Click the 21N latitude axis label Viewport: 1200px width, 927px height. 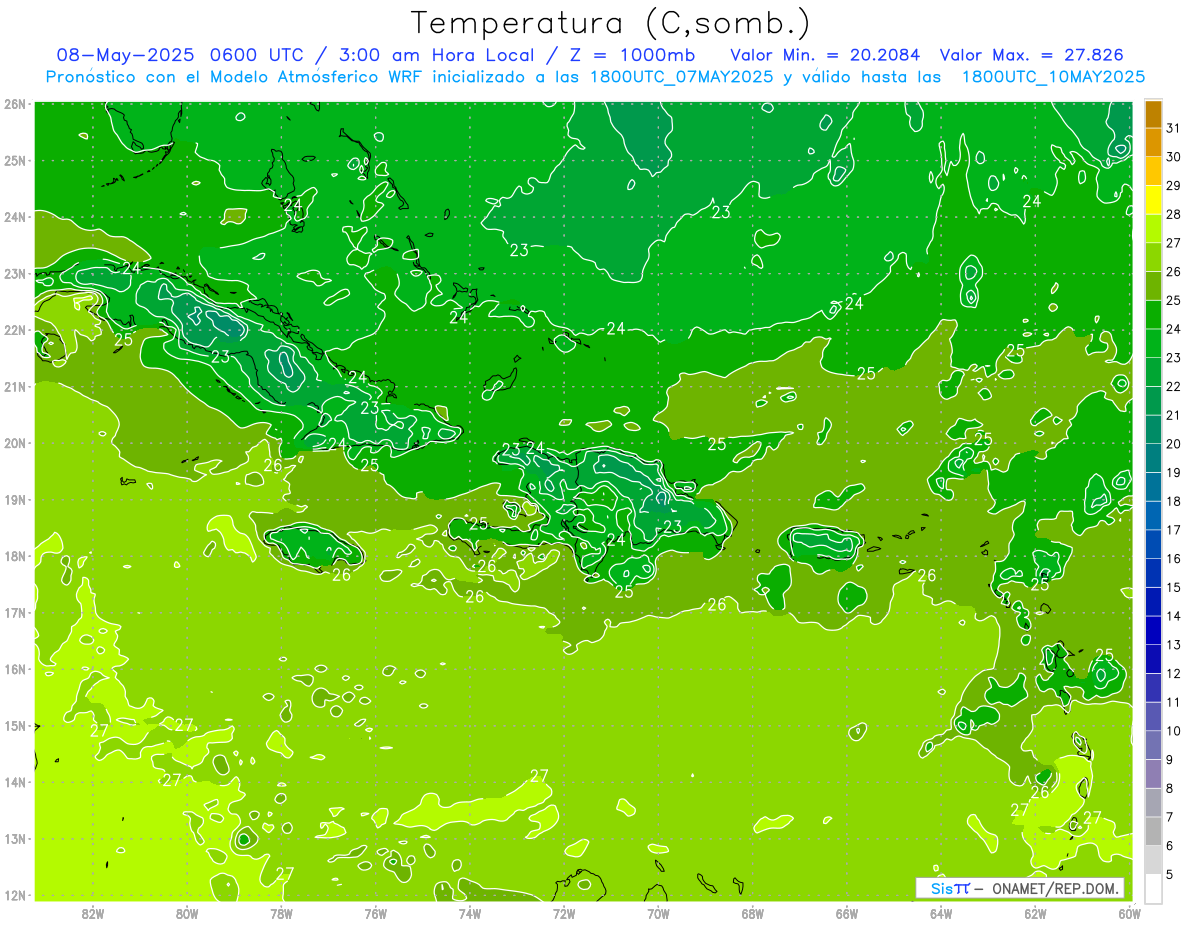(14, 386)
